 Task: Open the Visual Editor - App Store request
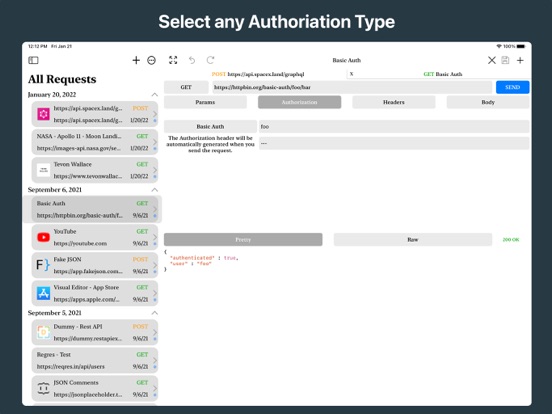coord(95,293)
